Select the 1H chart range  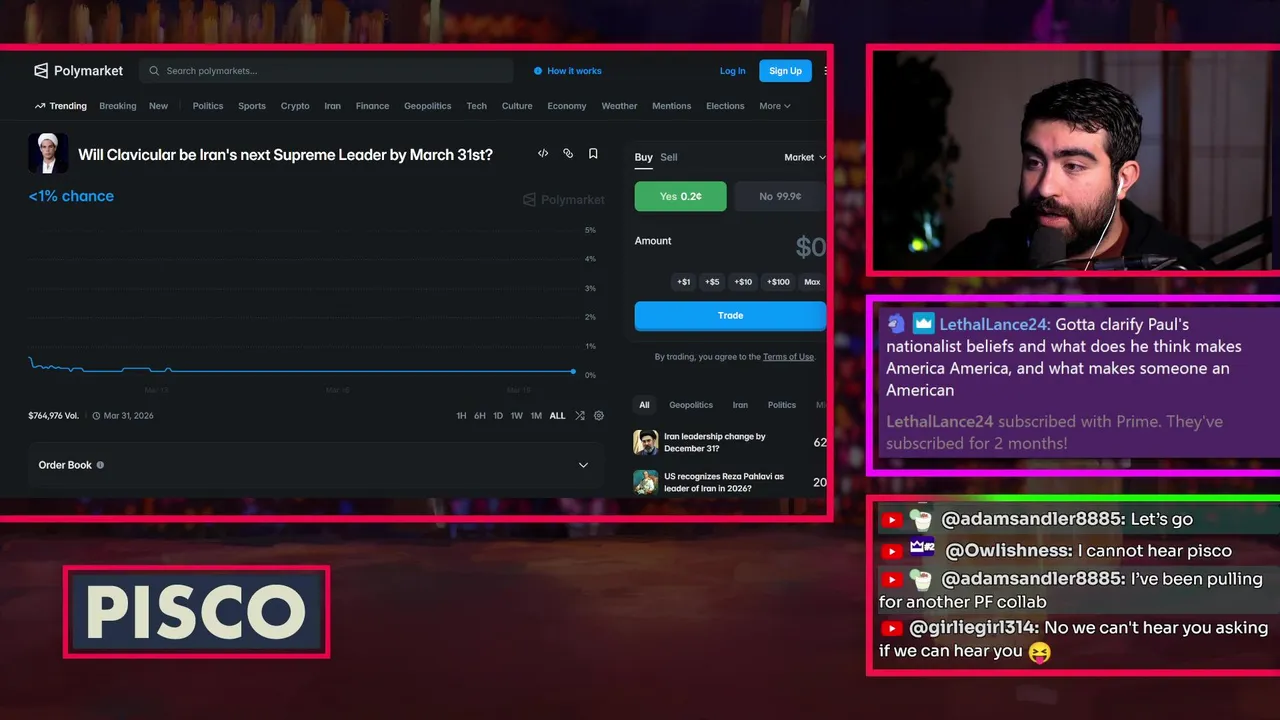coord(461,415)
